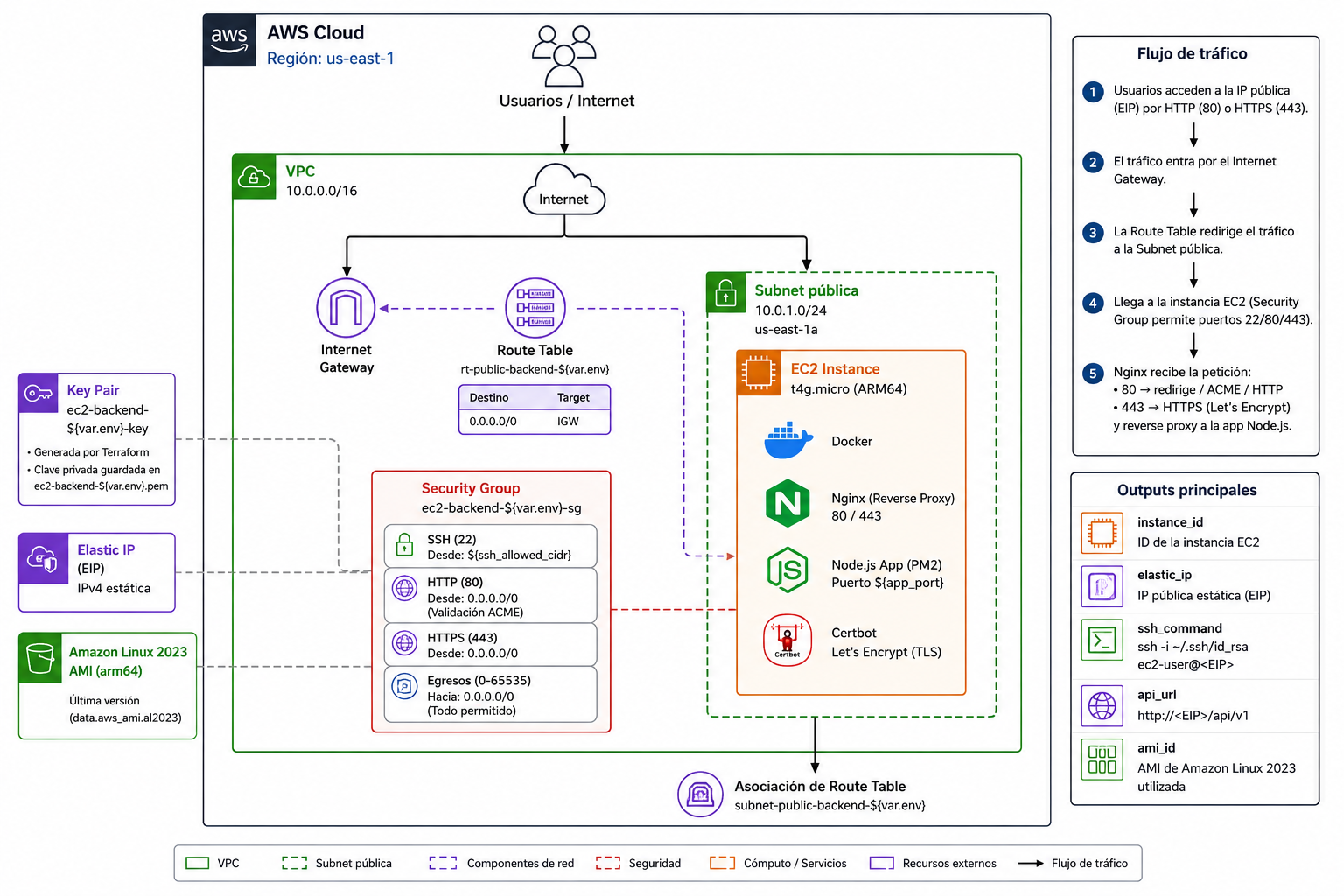Select the Nginx hexagon icon
Image resolution: width=1344 pixels, height=896 pixels.
point(787,503)
